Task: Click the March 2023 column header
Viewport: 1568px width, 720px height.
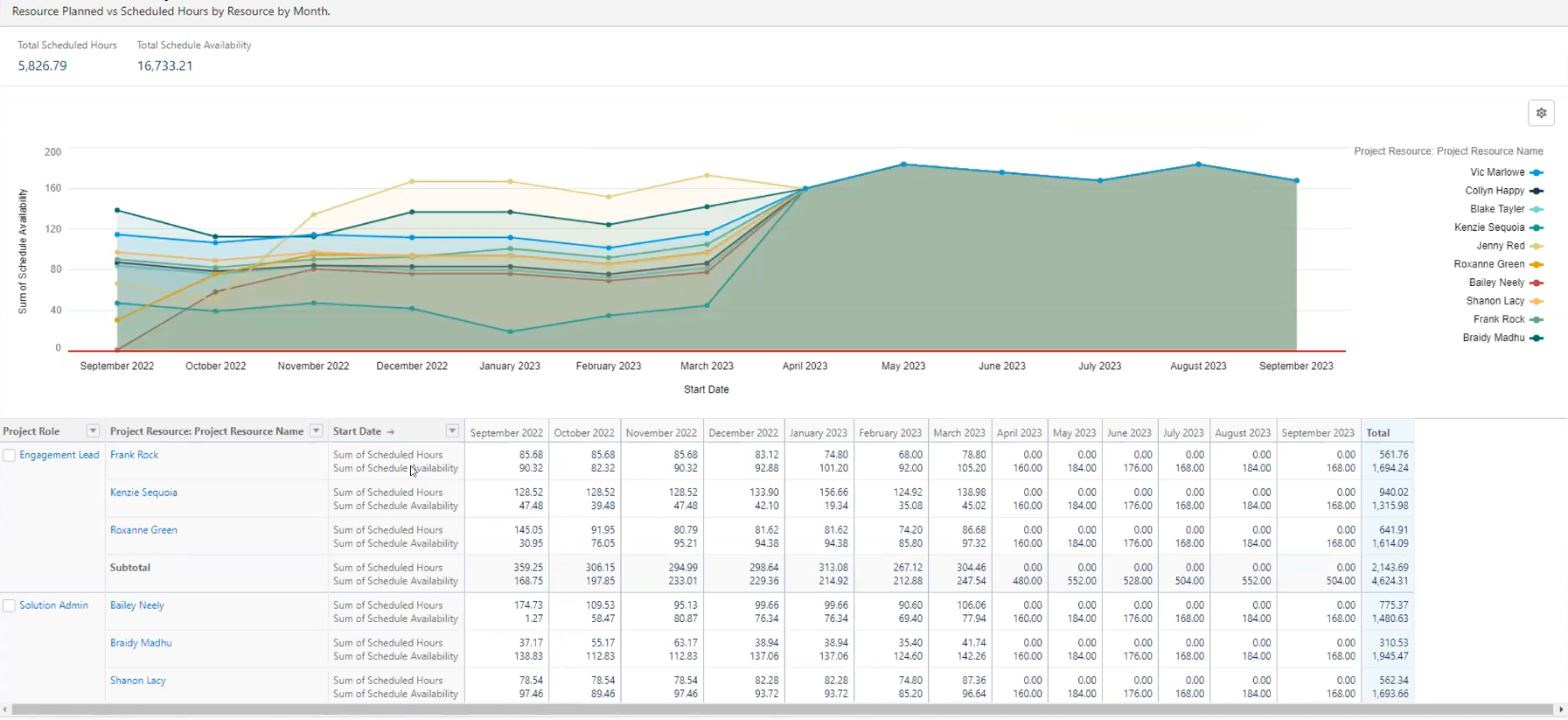Action: click(959, 433)
